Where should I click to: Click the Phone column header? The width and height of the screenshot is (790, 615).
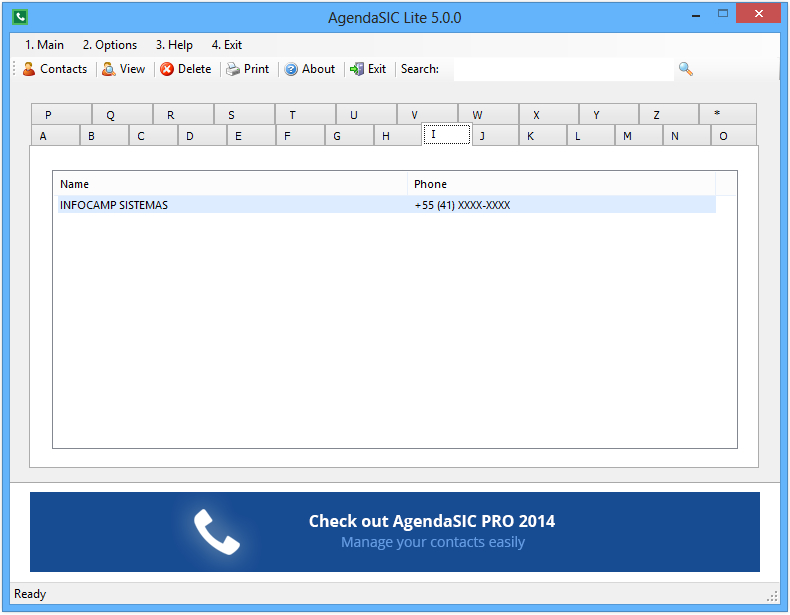point(561,184)
